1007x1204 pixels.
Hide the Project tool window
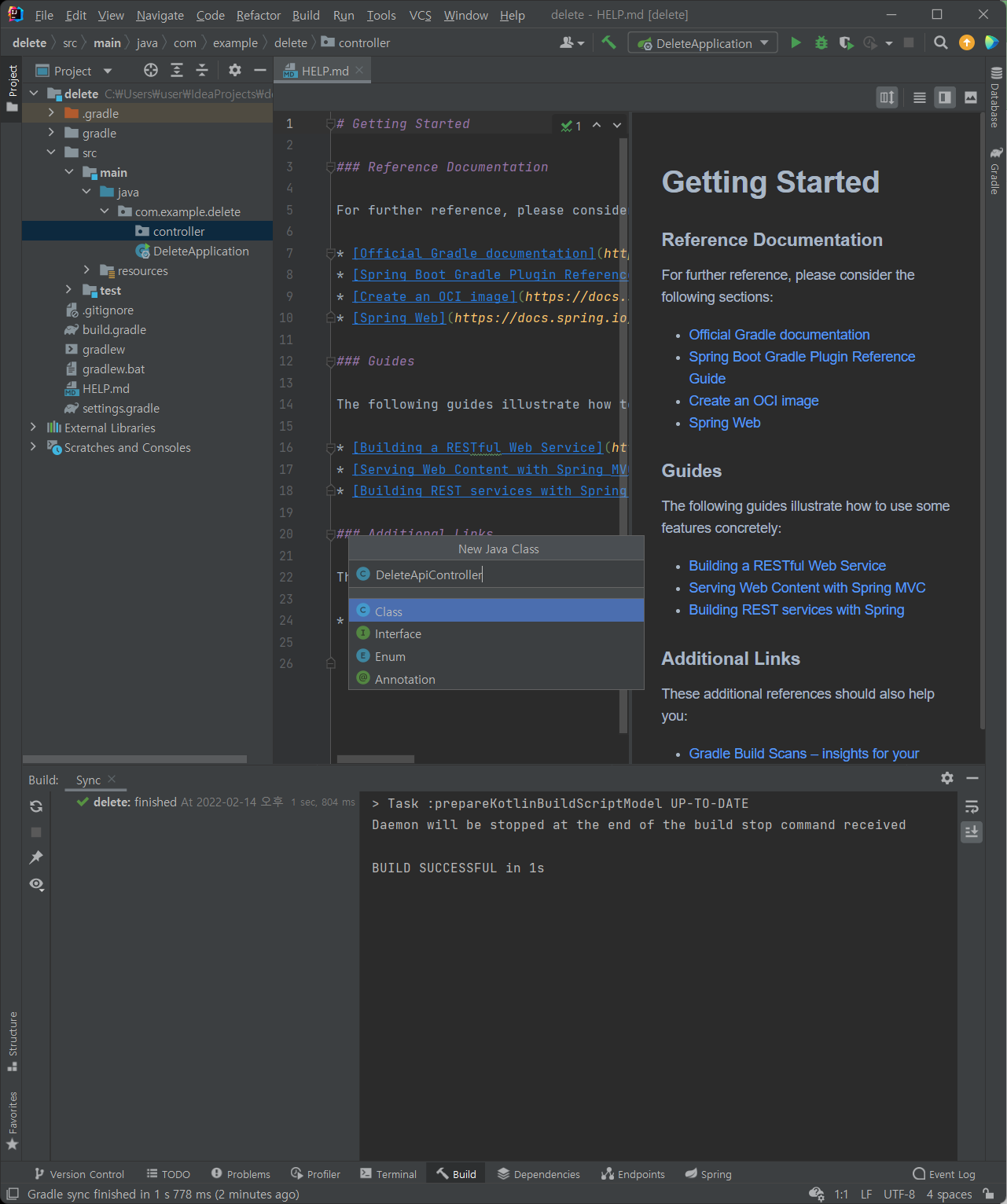pyautogui.click(x=260, y=71)
